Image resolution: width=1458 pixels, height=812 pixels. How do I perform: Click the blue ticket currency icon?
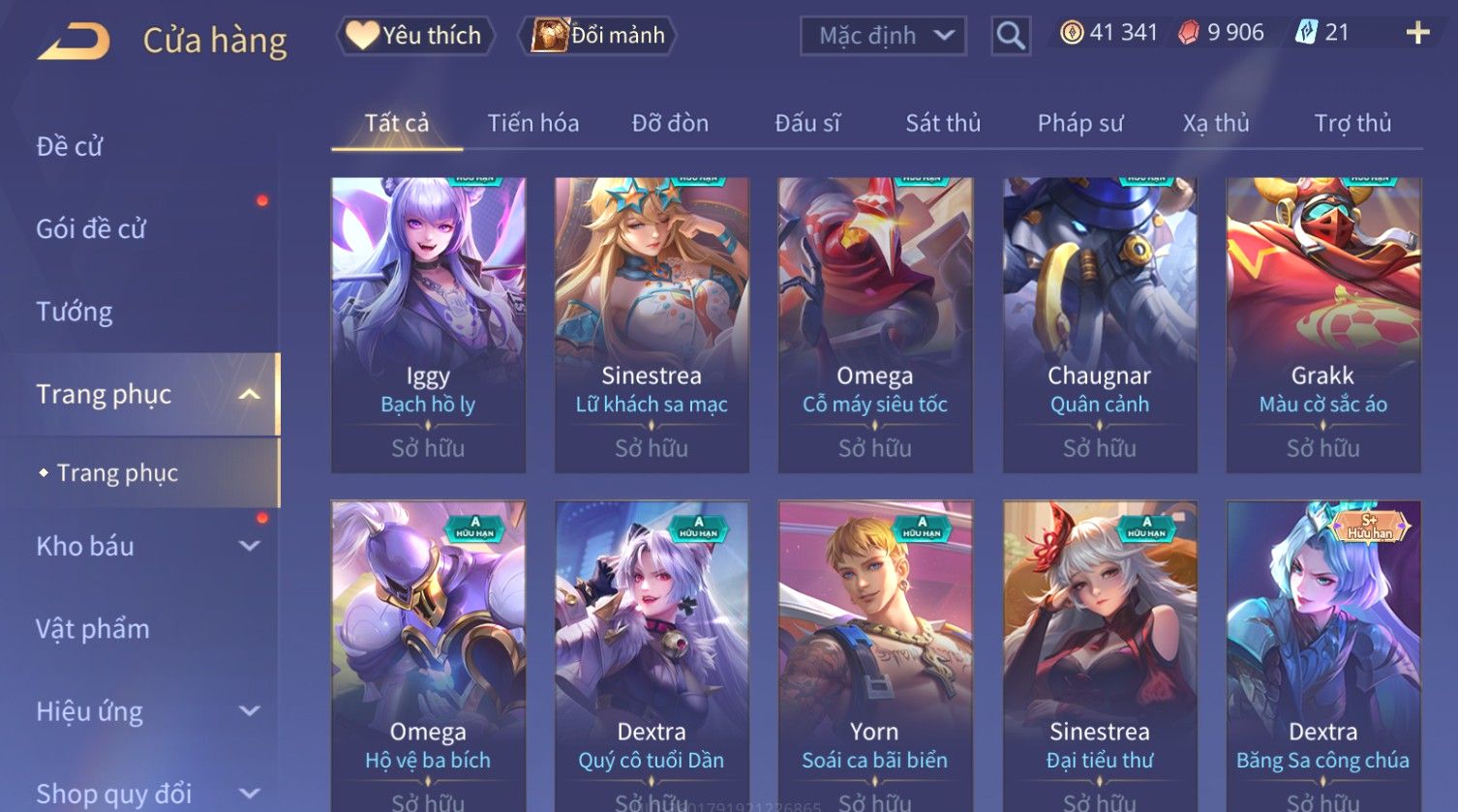(1306, 33)
